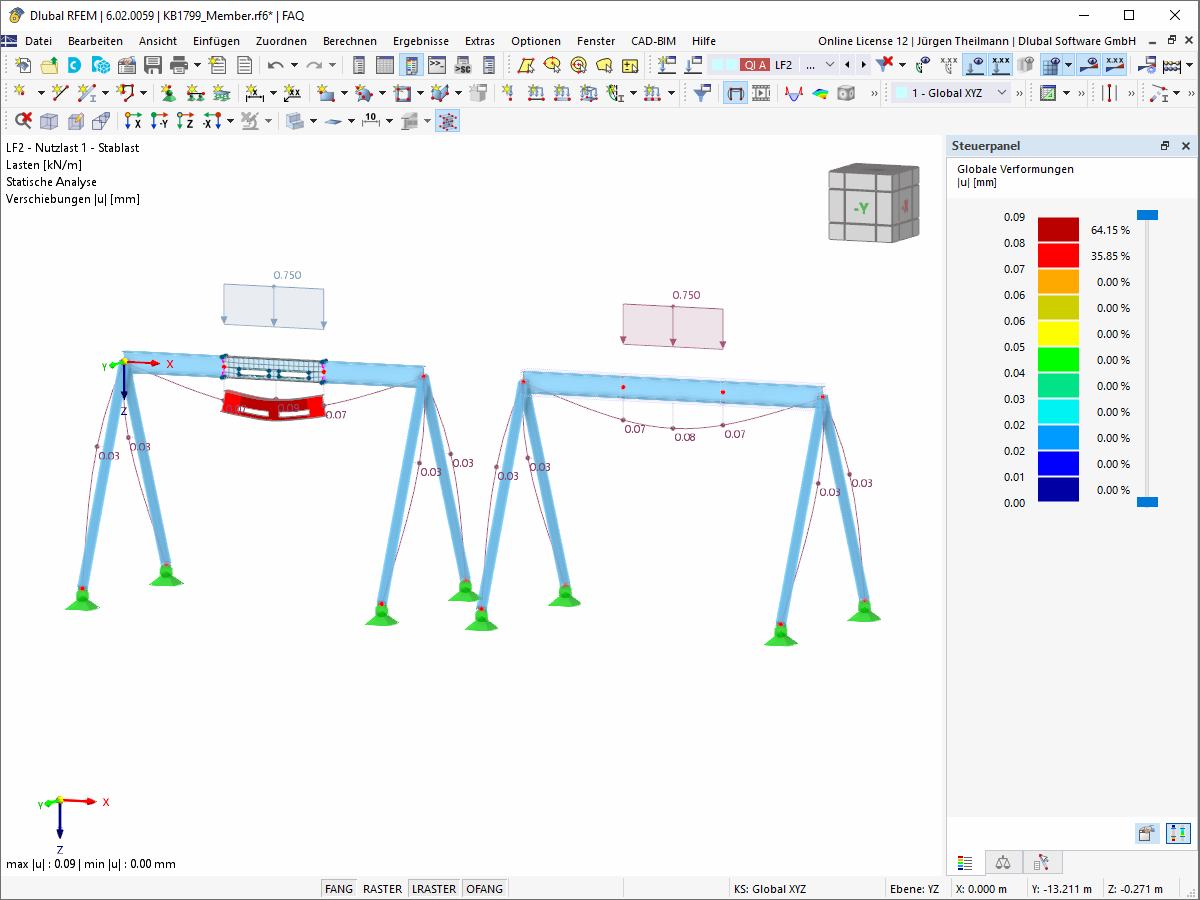Open the Bearbeiten menu

[x=95, y=41]
